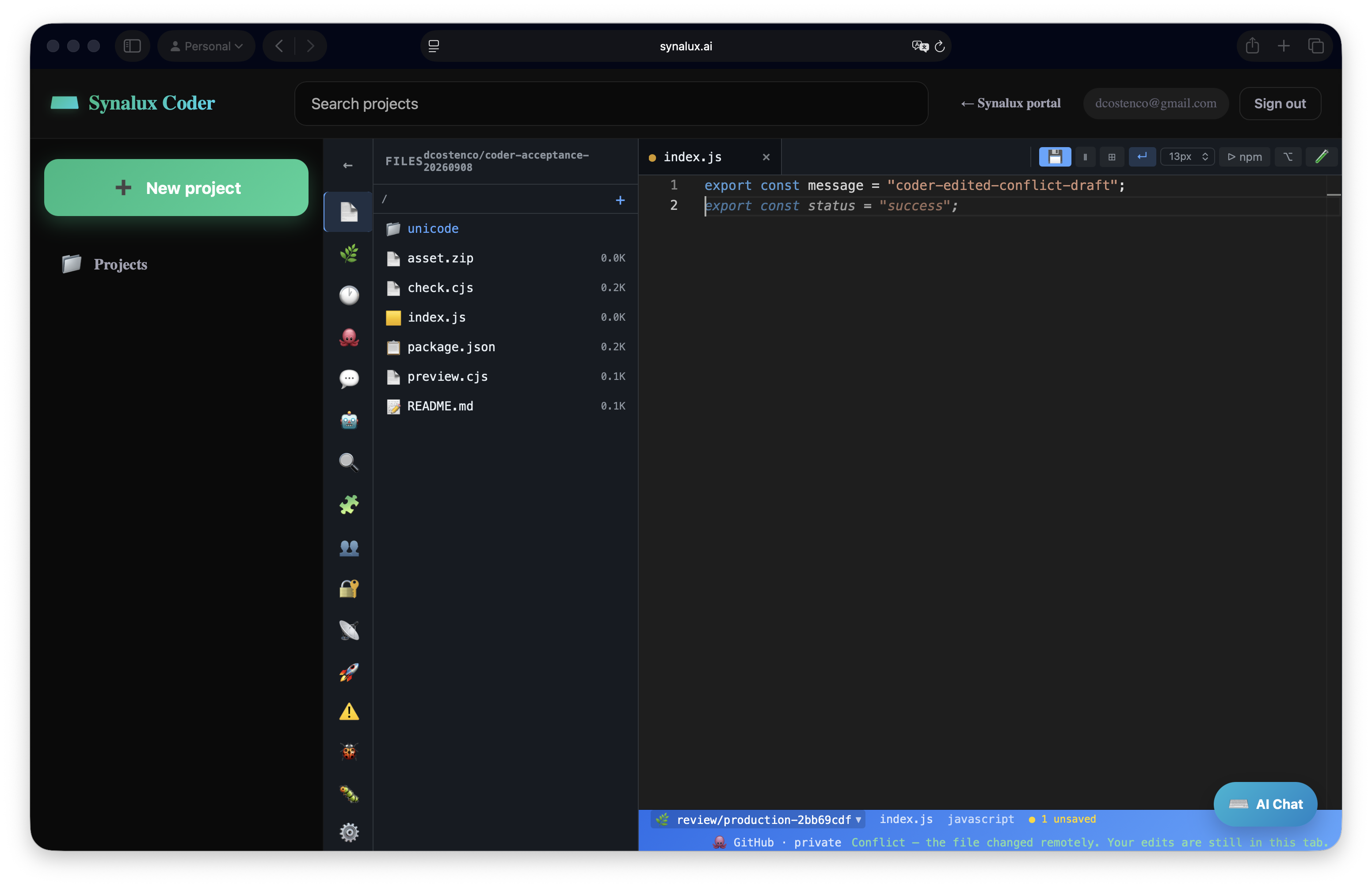This screenshot has height=888, width=1372.
Task: Open the history clock sidebar icon
Action: [x=349, y=295]
